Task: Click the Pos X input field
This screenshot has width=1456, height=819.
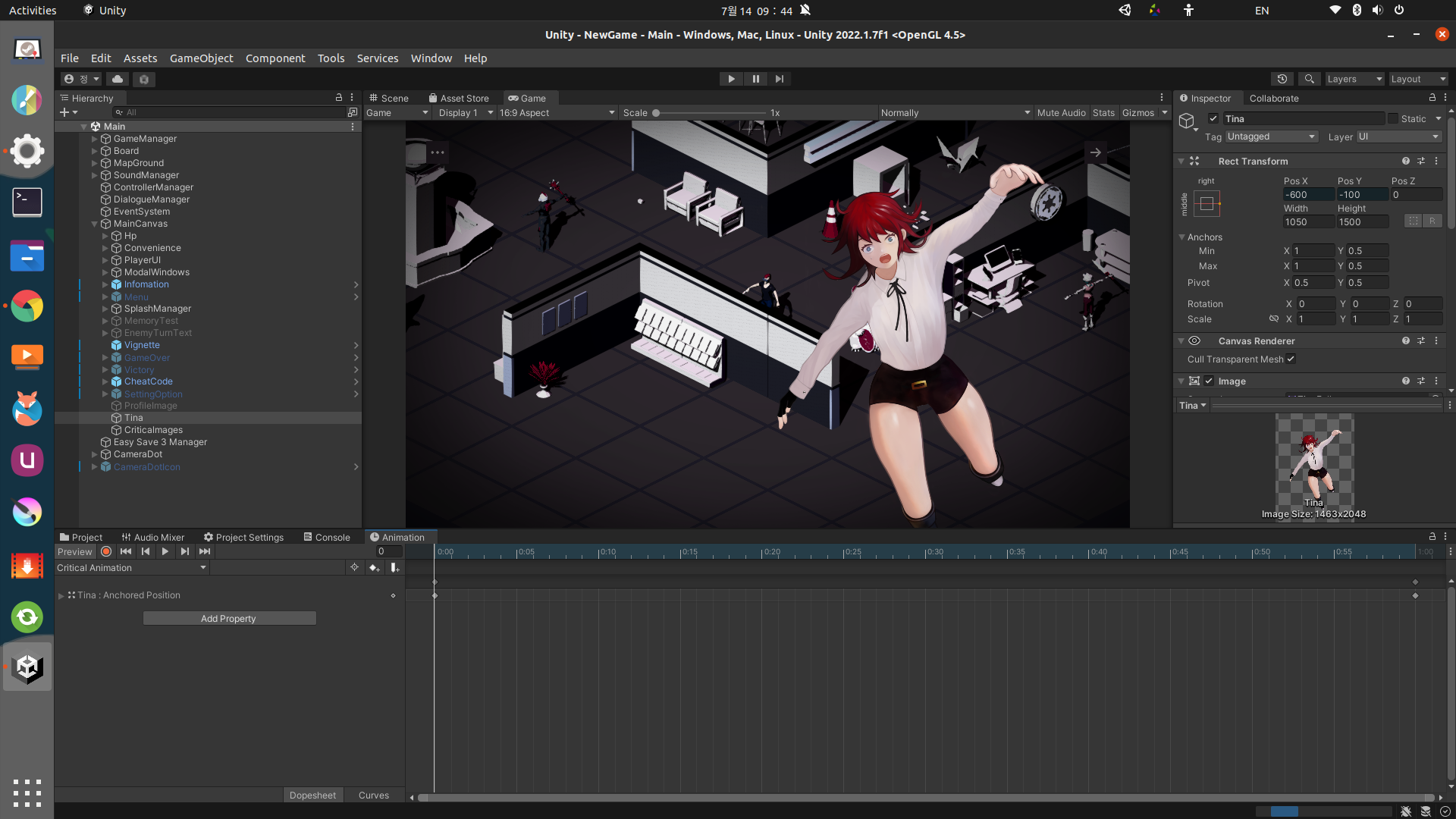Action: pos(1308,194)
